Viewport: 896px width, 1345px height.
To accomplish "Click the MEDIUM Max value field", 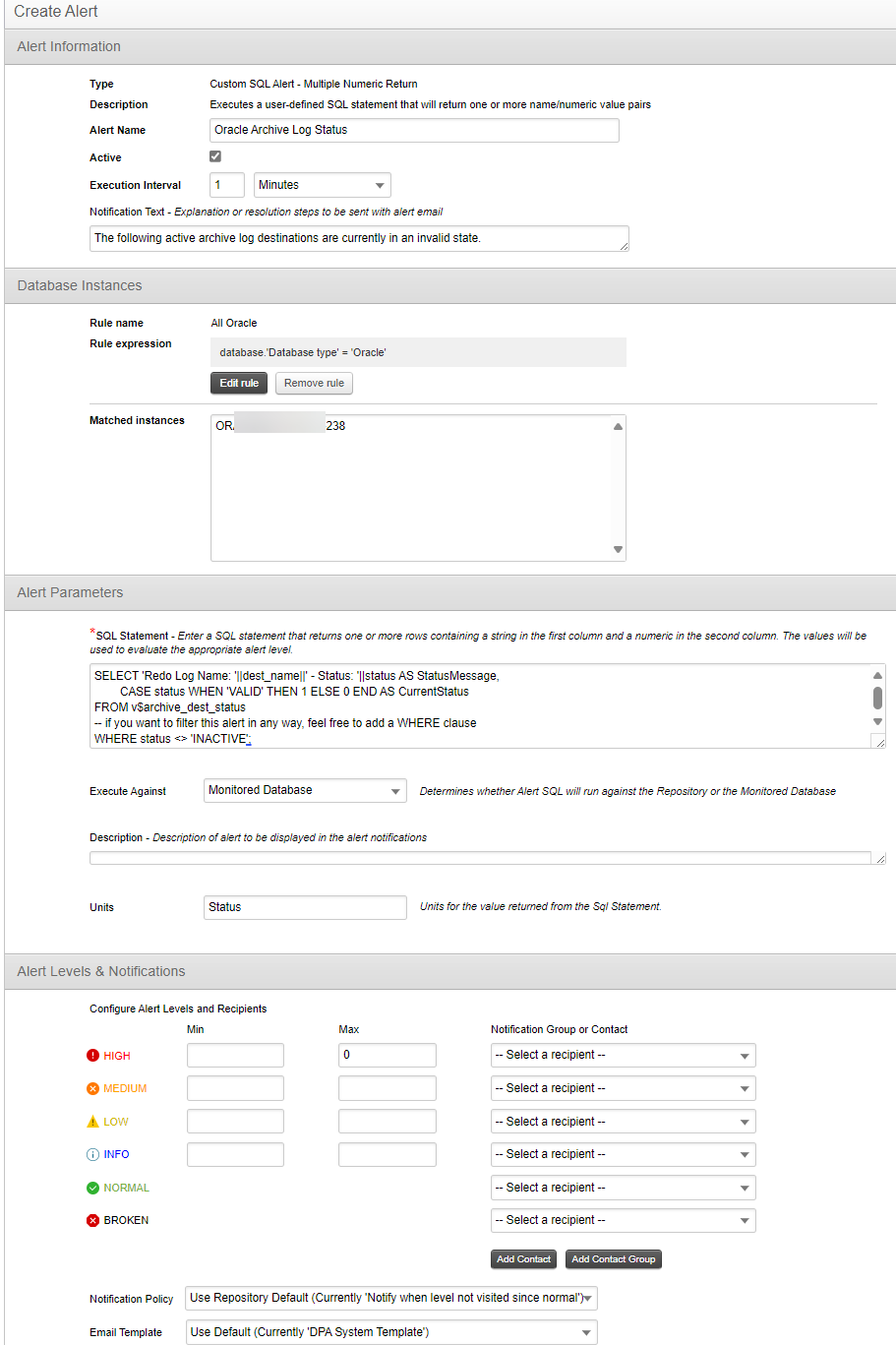I will 388,1088.
